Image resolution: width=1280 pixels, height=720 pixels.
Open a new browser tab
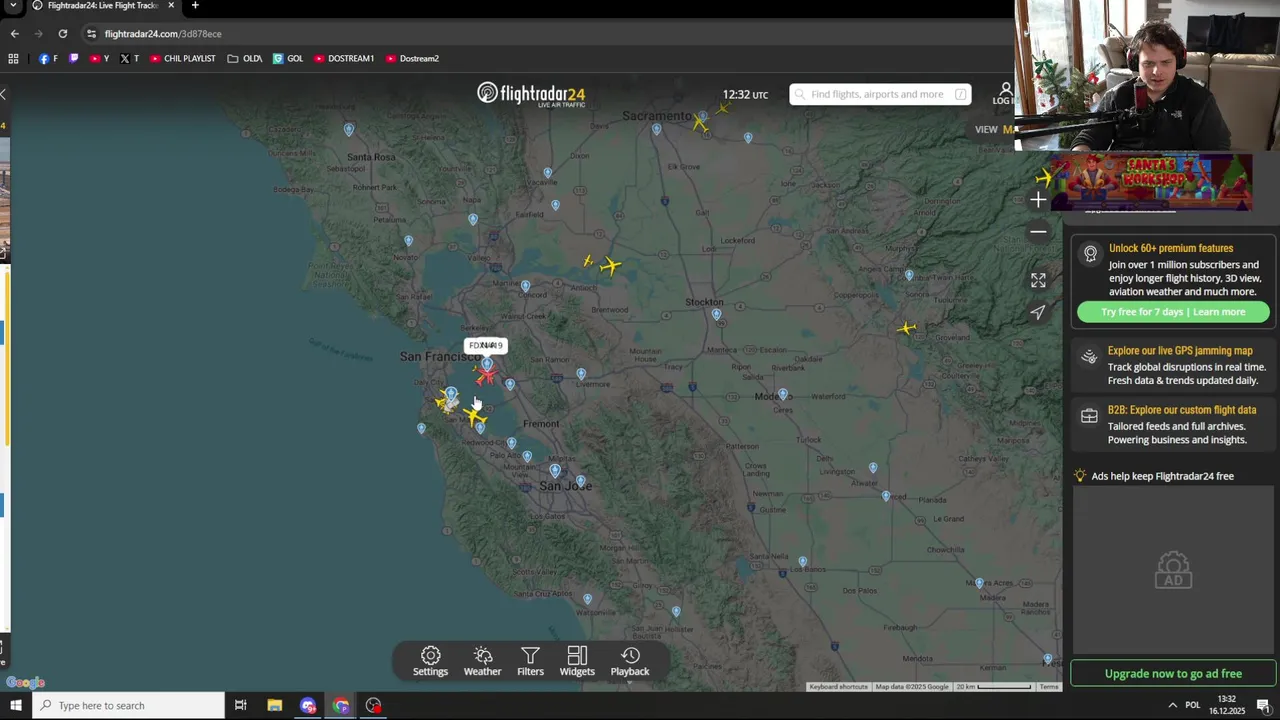pyautogui.click(x=195, y=6)
